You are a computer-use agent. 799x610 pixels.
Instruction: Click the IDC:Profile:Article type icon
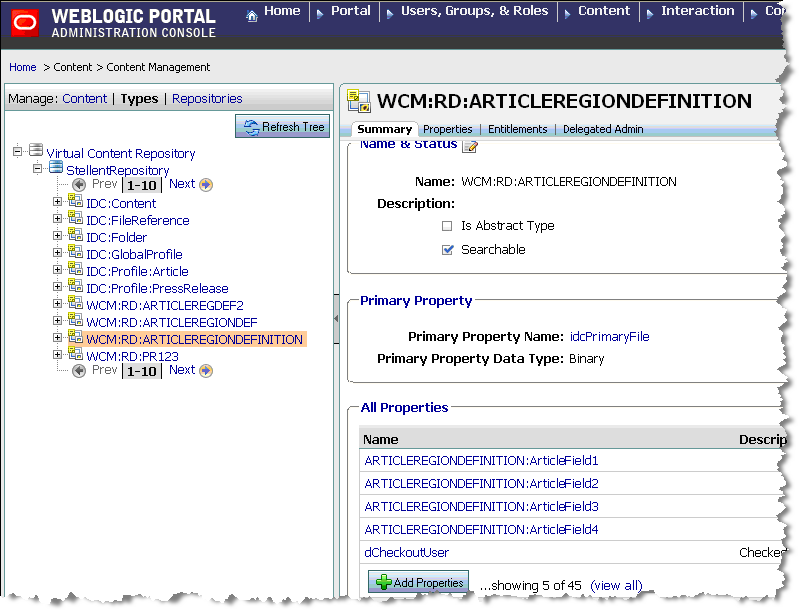coord(75,268)
